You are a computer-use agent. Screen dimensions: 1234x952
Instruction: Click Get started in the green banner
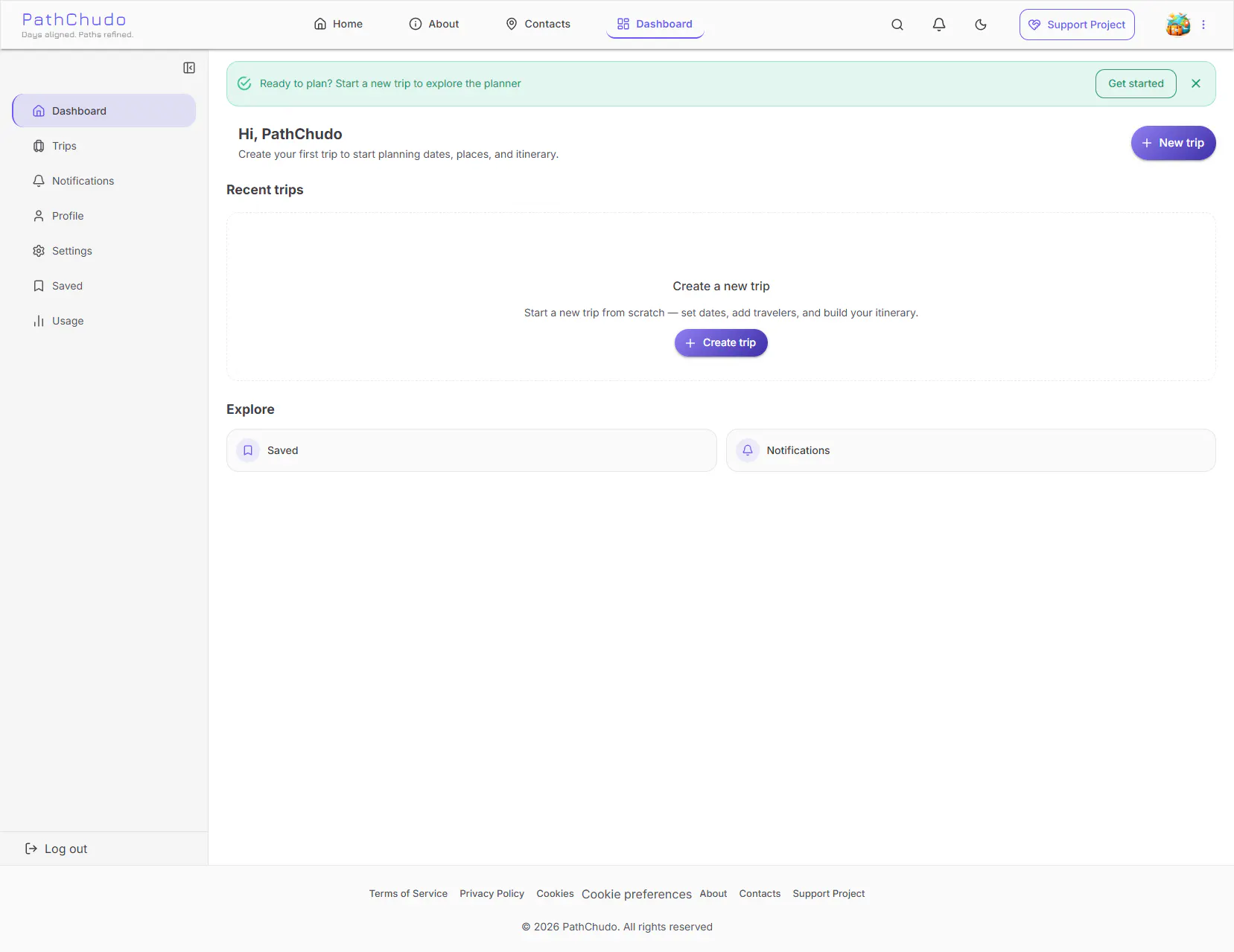(1136, 83)
